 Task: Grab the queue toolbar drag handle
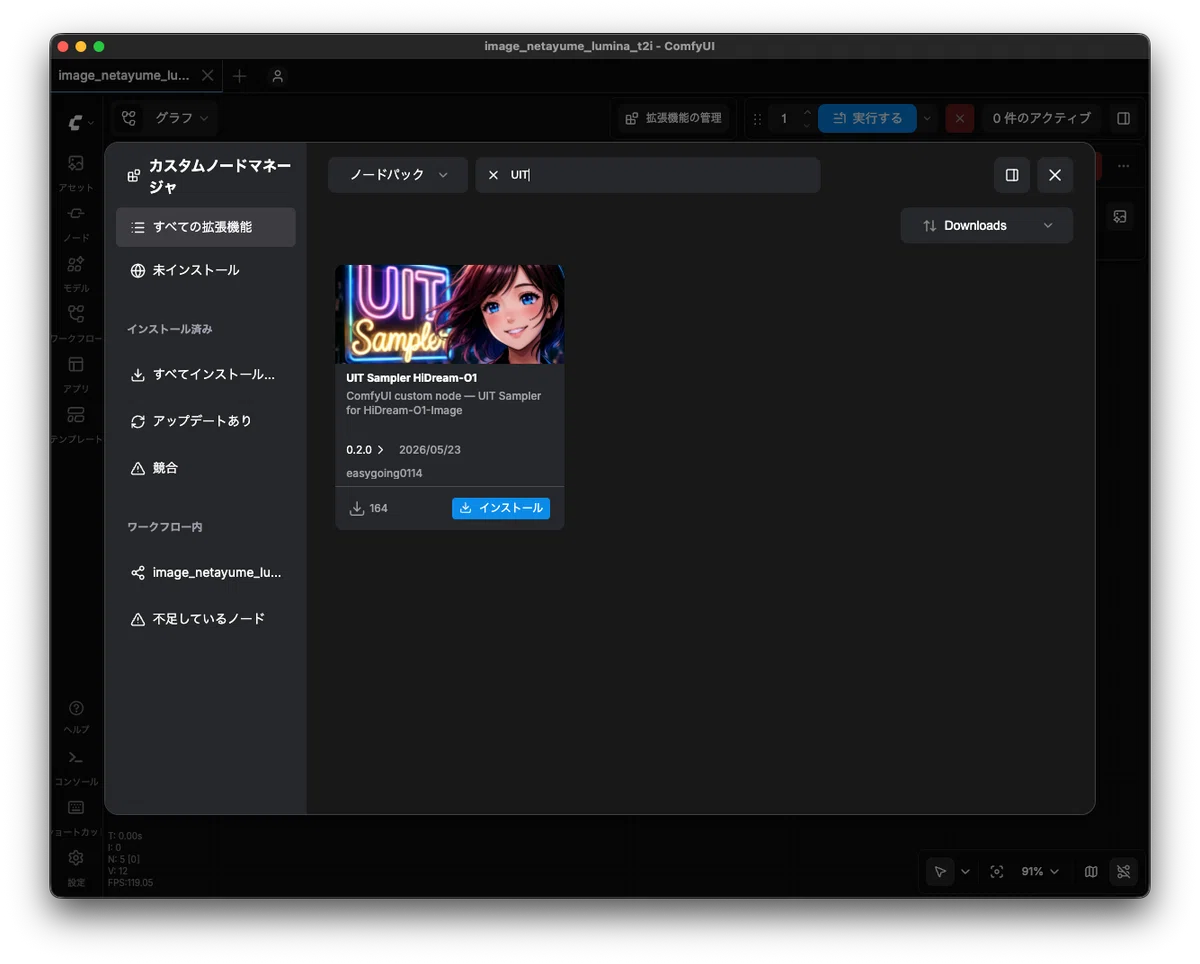(x=757, y=118)
